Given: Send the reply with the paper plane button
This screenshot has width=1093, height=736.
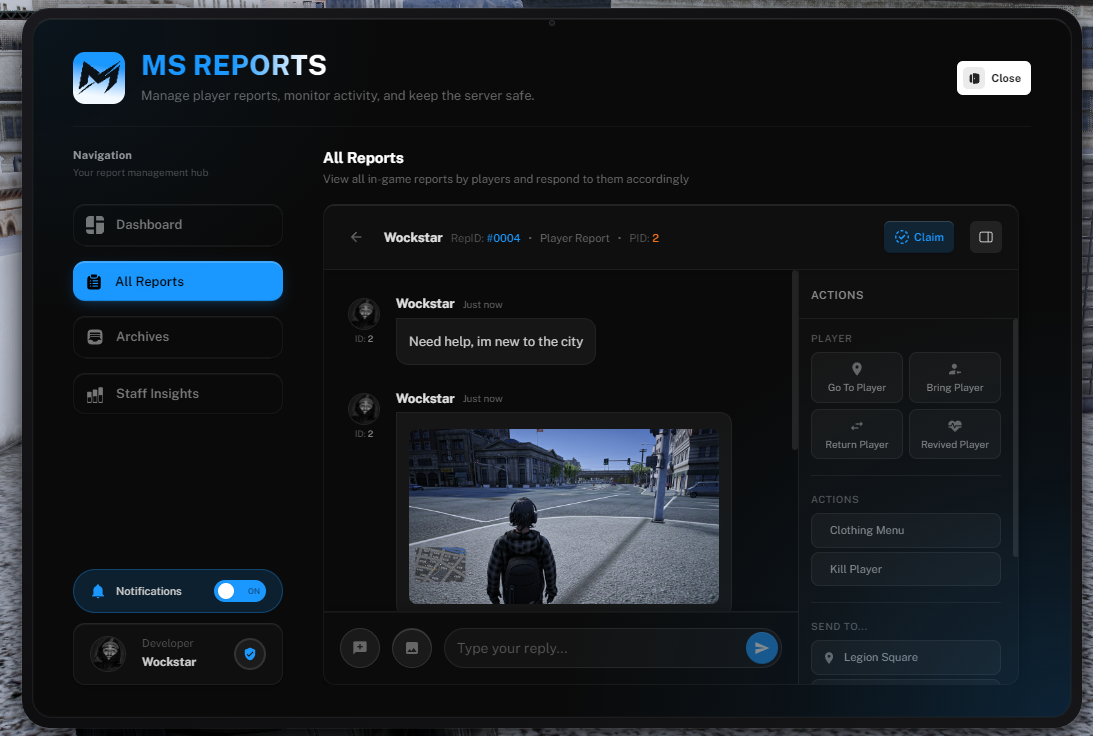Looking at the screenshot, I should tap(761, 648).
